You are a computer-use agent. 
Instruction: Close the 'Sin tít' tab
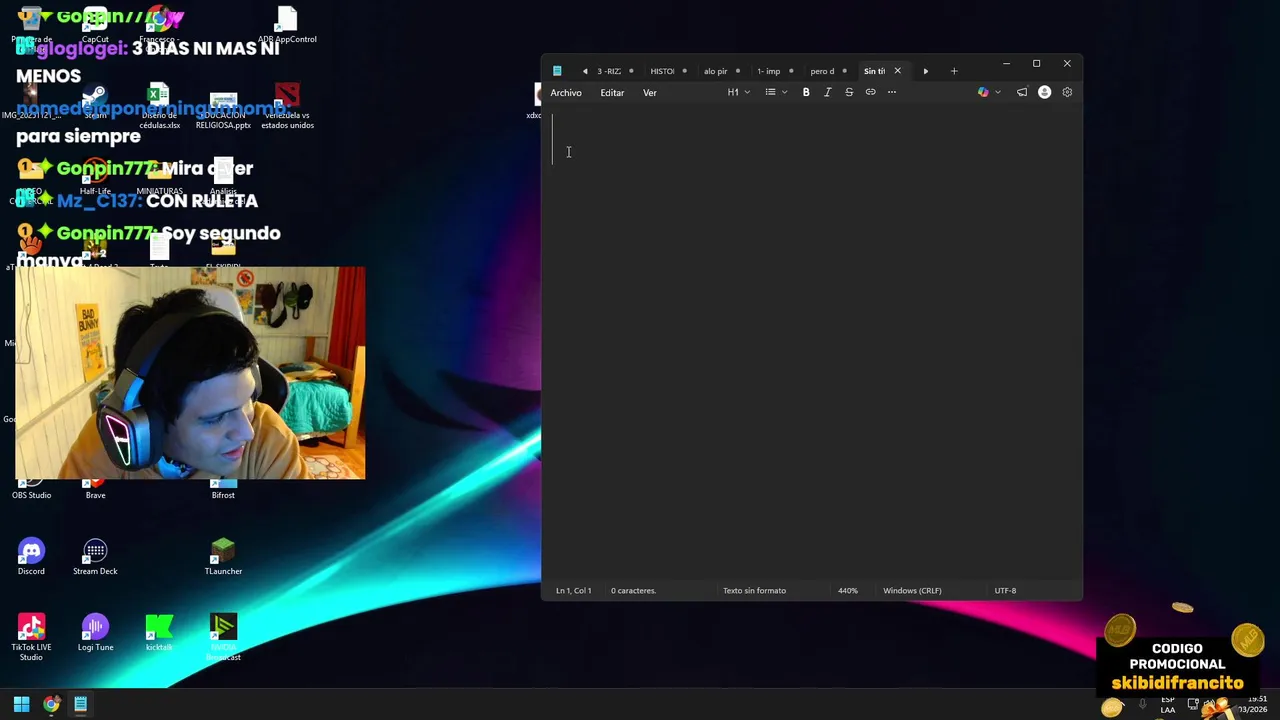click(x=897, y=71)
